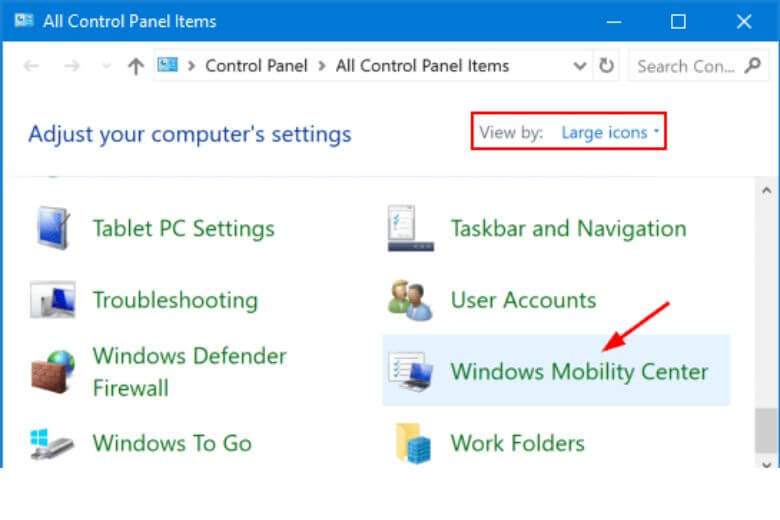Open the Taskbar and Navigation link
780x520 pixels.
coord(568,228)
